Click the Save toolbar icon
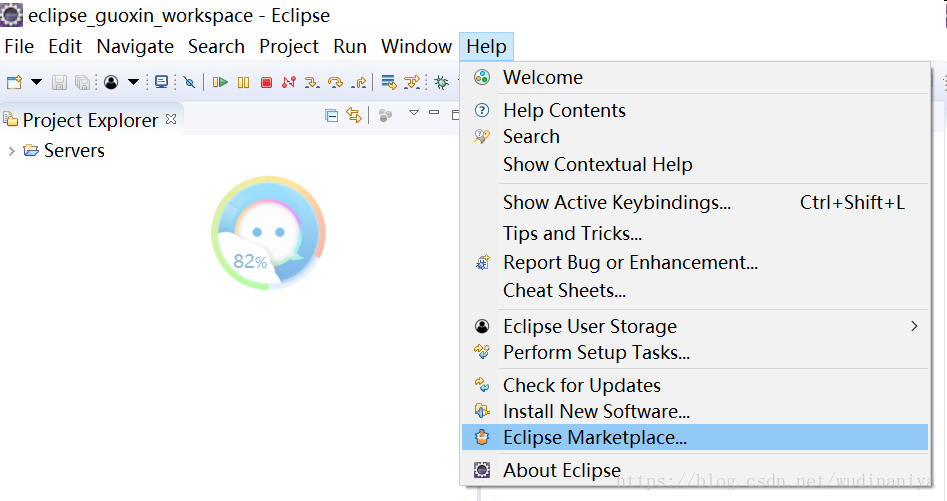 (x=59, y=82)
